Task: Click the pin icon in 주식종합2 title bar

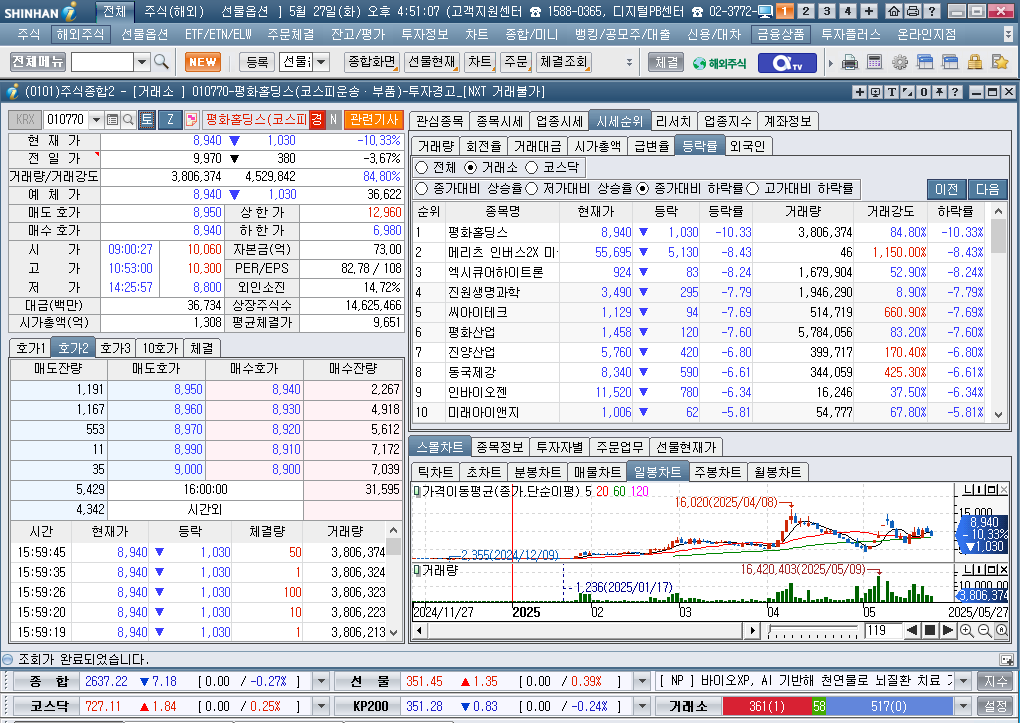Action: point(939,92)
